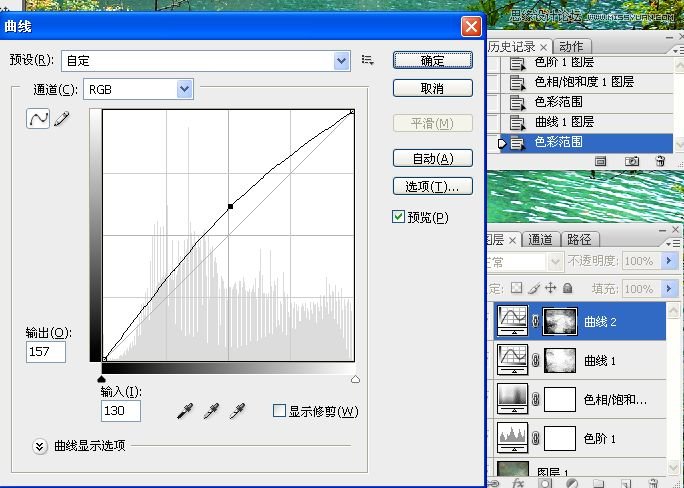Click 选项 options button
Viewport: 684px width, 488px height.
click(432, 186)
